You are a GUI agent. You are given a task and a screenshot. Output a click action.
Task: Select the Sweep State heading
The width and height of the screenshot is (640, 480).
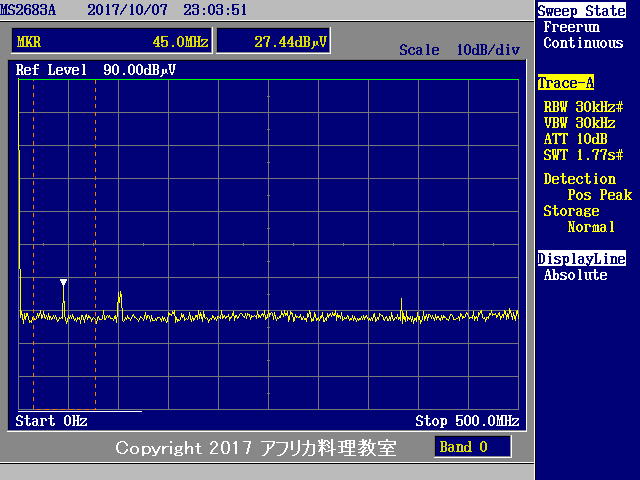[581, 11]
